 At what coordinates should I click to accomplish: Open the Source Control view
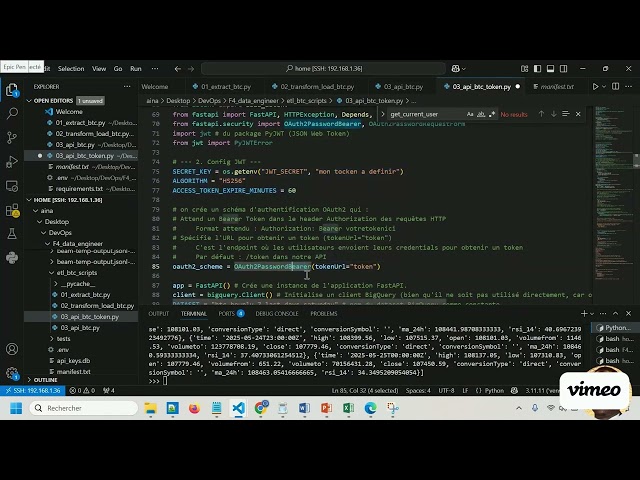[12, 138]
